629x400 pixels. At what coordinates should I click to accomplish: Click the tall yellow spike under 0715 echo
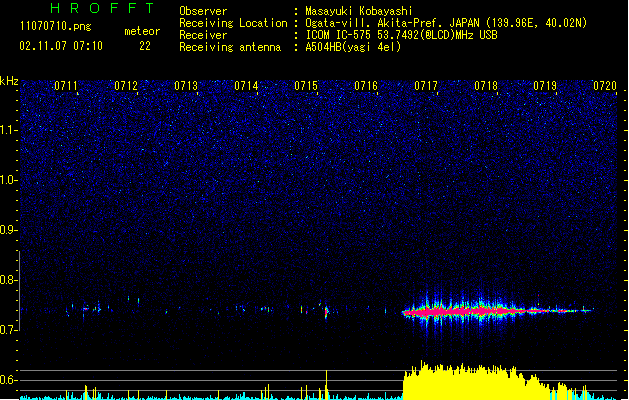click(327, 384)
